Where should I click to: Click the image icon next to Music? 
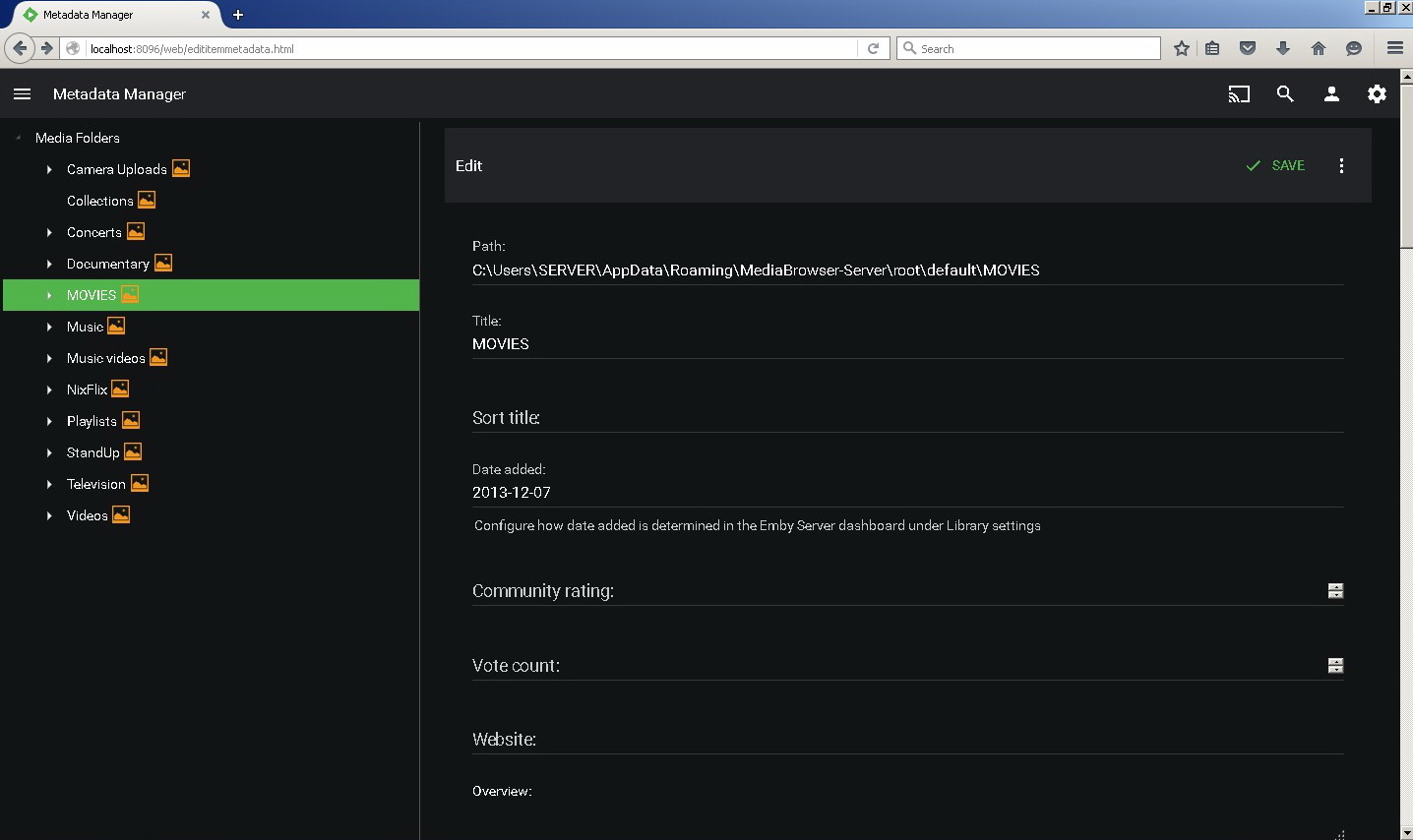click(116, 327)
